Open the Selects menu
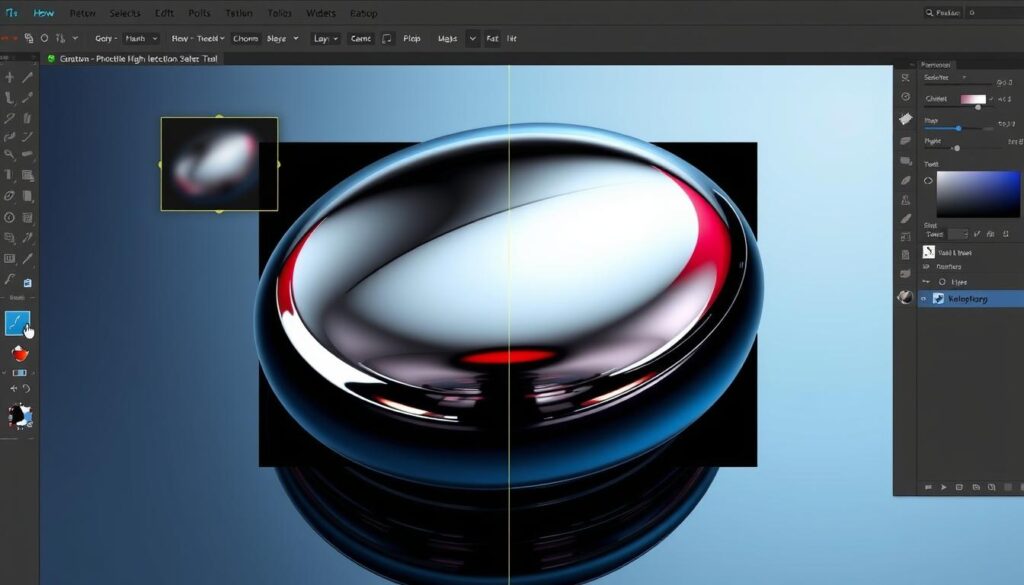Viewport: 1024px width, 585px height. (125, 14)
